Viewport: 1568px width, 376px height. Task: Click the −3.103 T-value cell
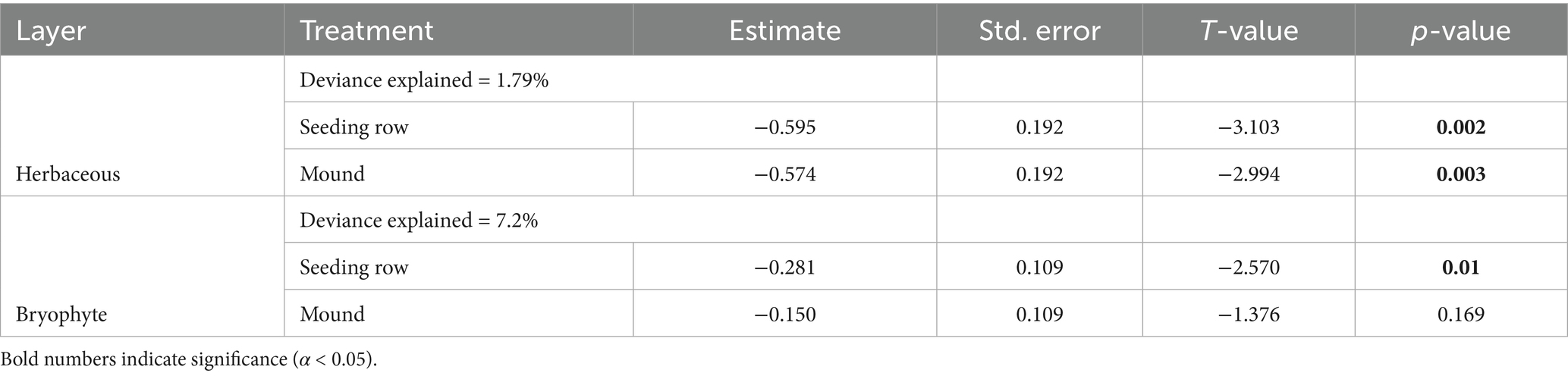tap(1249, 127)
